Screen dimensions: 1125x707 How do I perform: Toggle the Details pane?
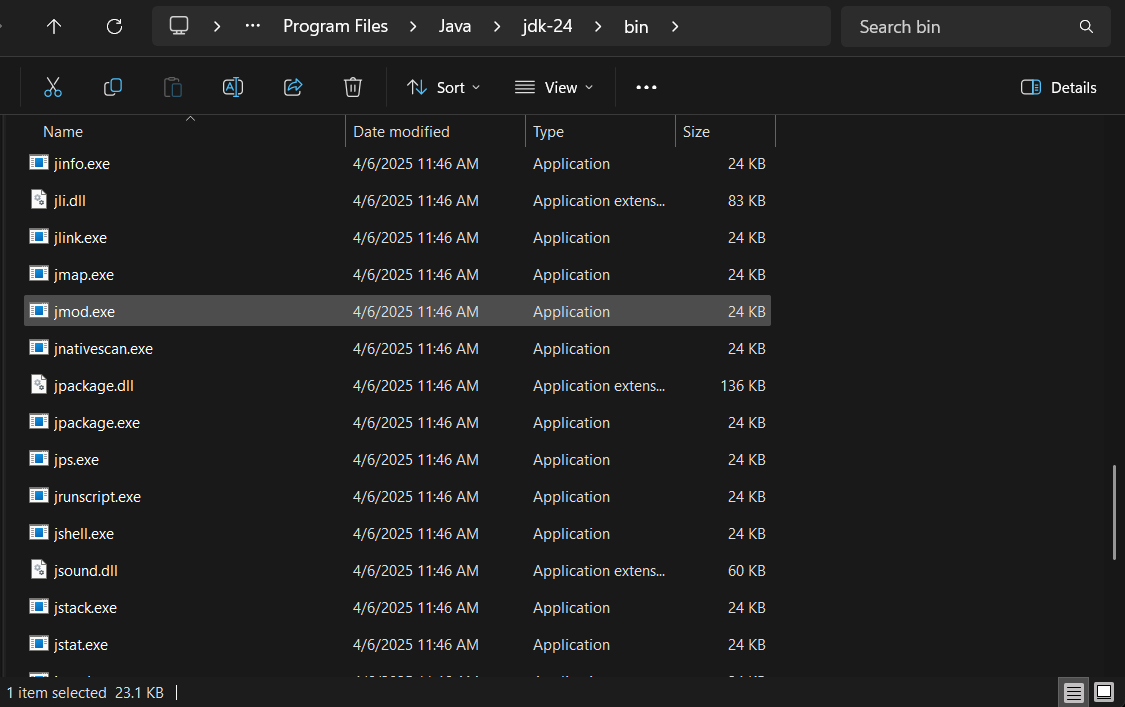tap(1058, 88)
